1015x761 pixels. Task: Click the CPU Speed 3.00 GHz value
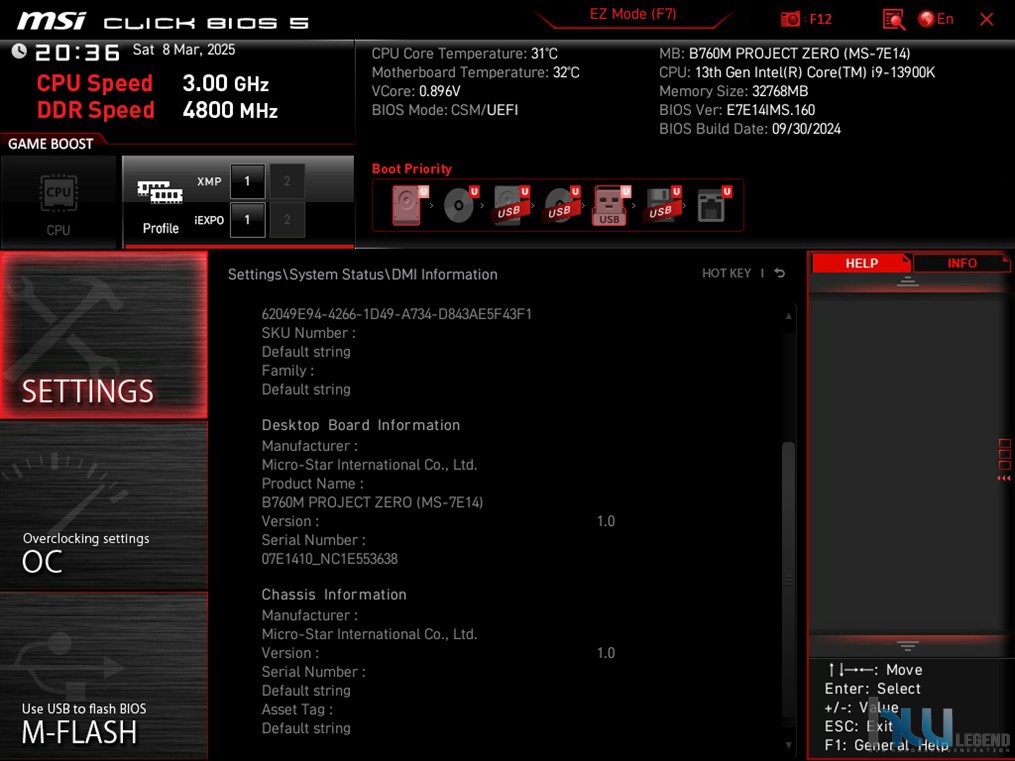pyautogui.click(x=225, y=83)
